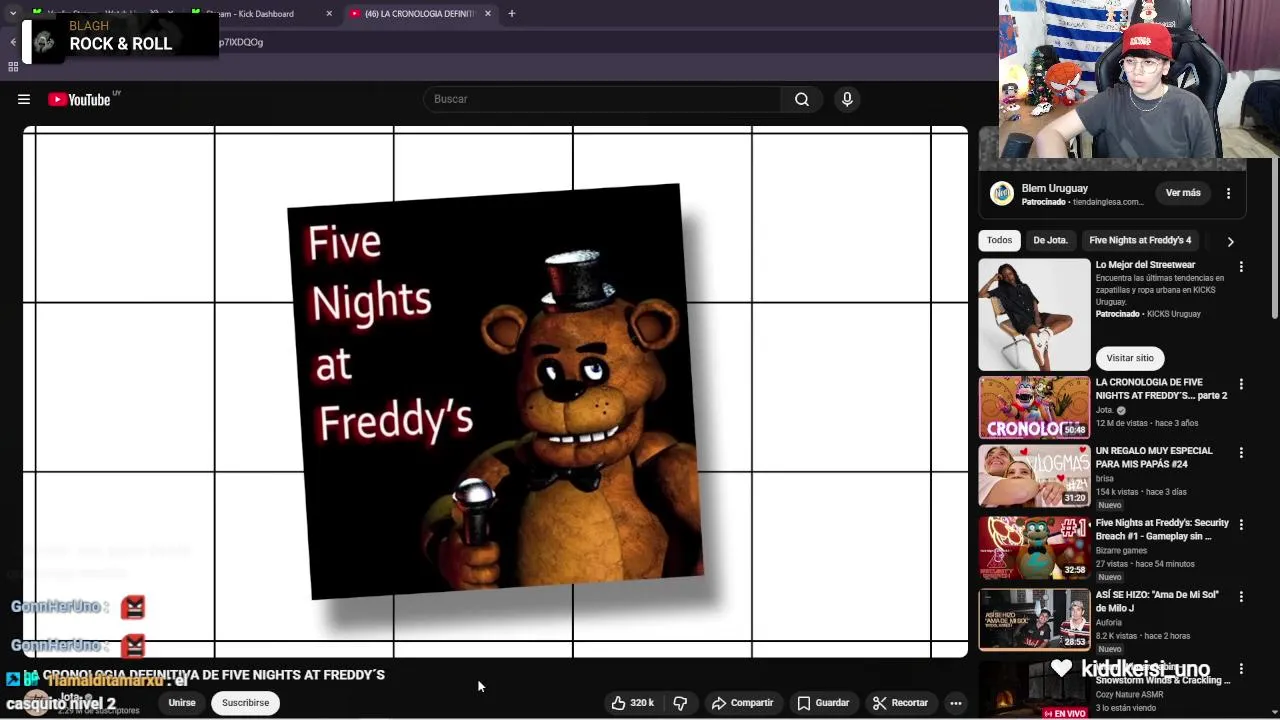
Task: Open ASÍ SE HIZO Ama De Mi Sol title
Action: click(1157, 601)
